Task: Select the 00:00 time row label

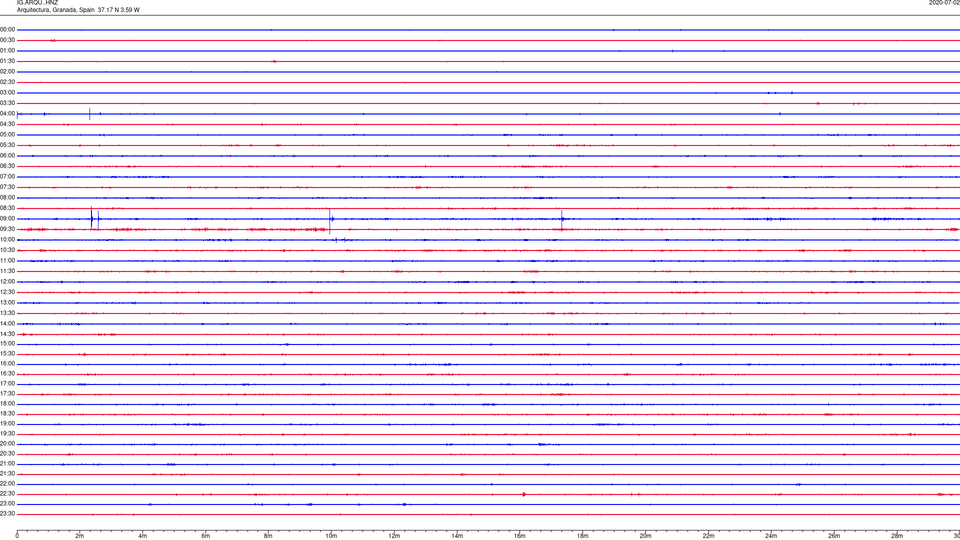Action: point(7,29)
